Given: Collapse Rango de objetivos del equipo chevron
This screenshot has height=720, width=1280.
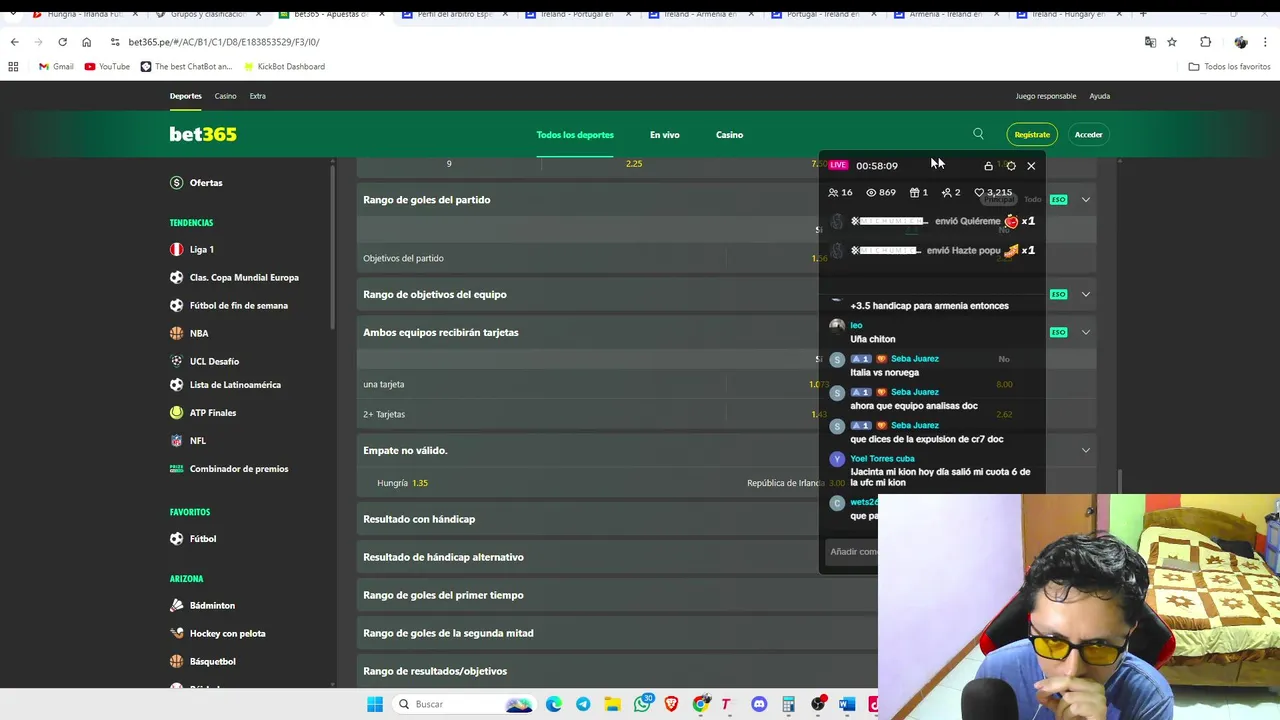Looking at the screenshot, I should click(1085, 294).
